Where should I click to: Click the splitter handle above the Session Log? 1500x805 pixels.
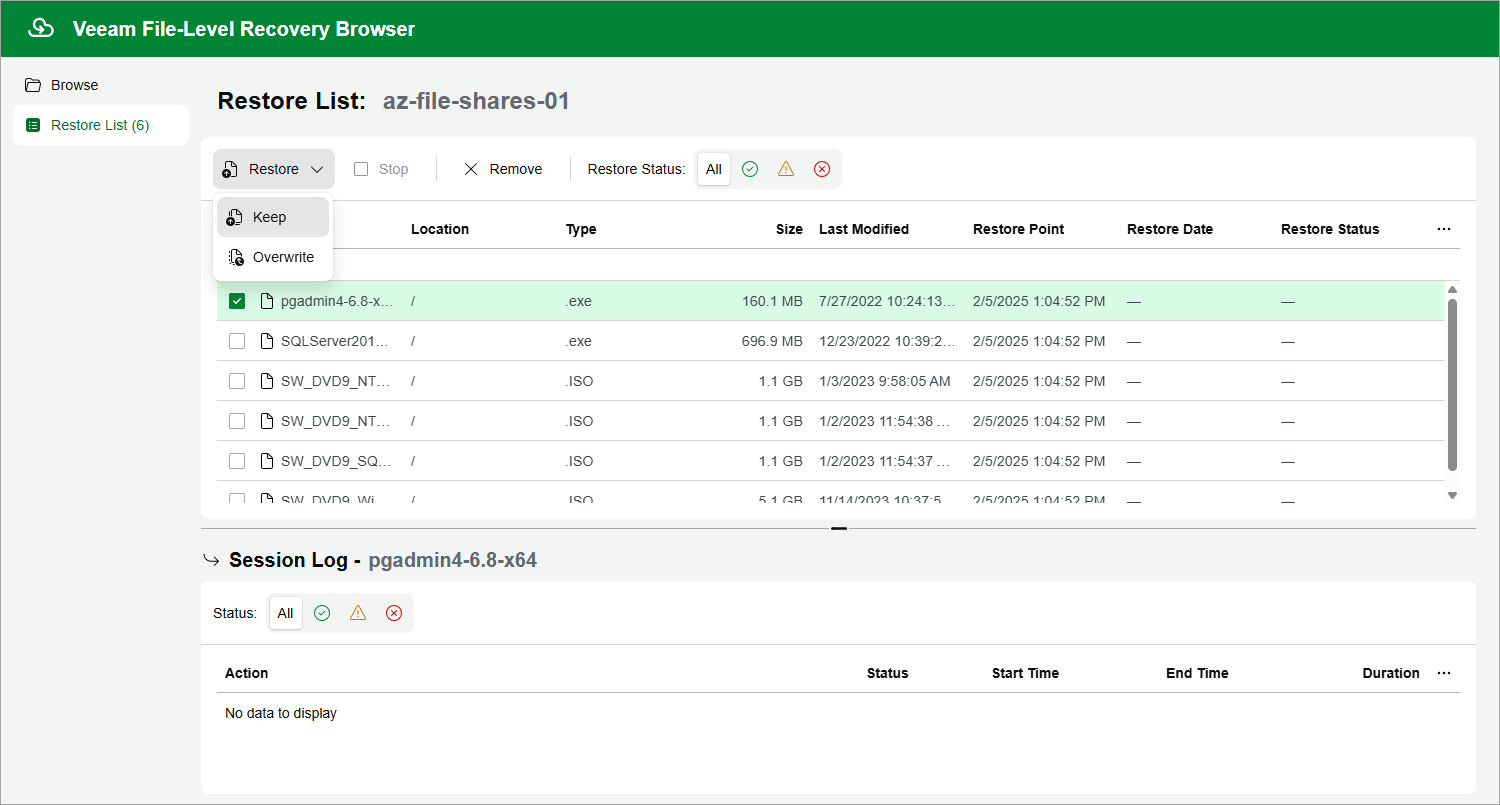point(839,528)
